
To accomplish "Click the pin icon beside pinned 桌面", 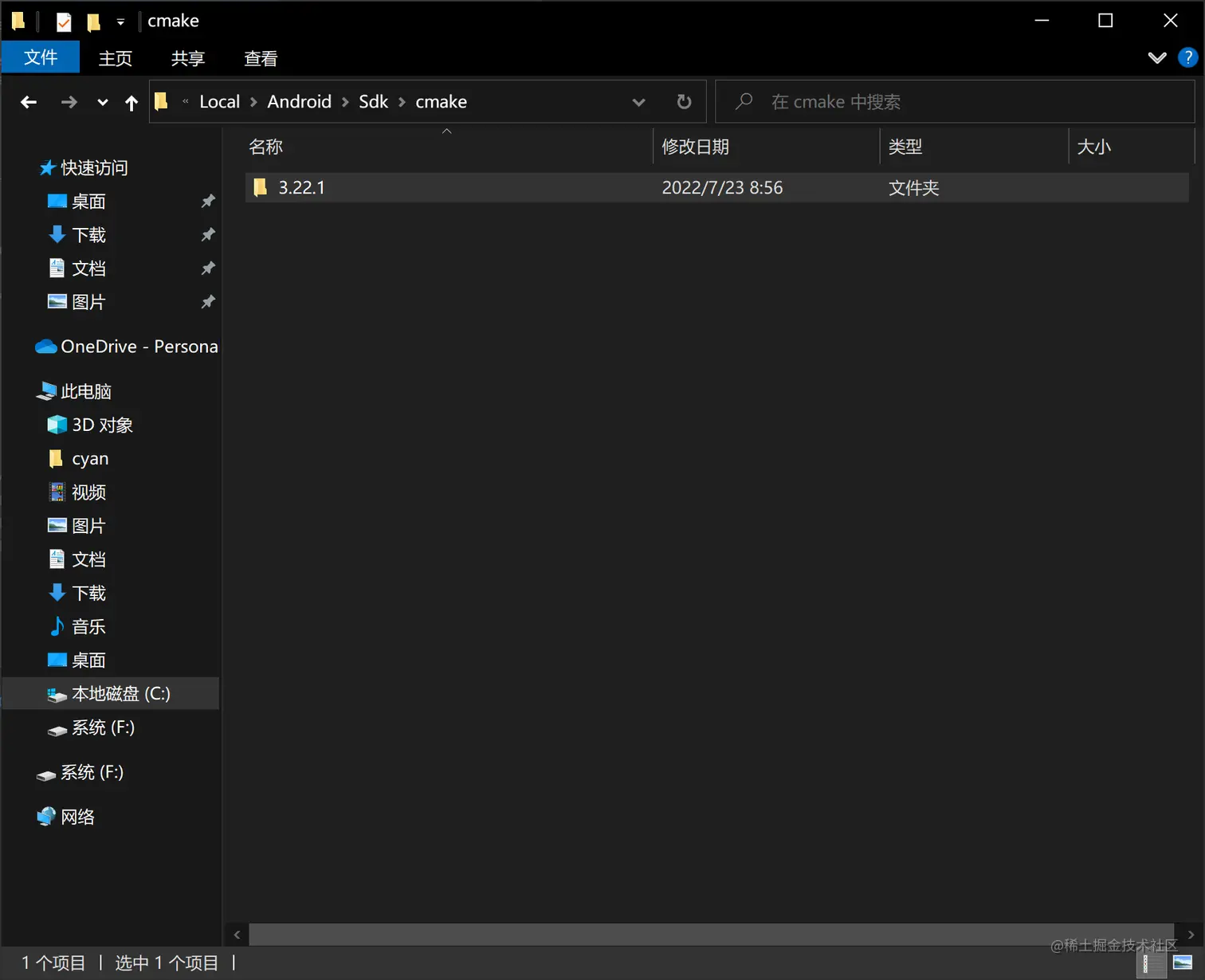I will [208, 201].
